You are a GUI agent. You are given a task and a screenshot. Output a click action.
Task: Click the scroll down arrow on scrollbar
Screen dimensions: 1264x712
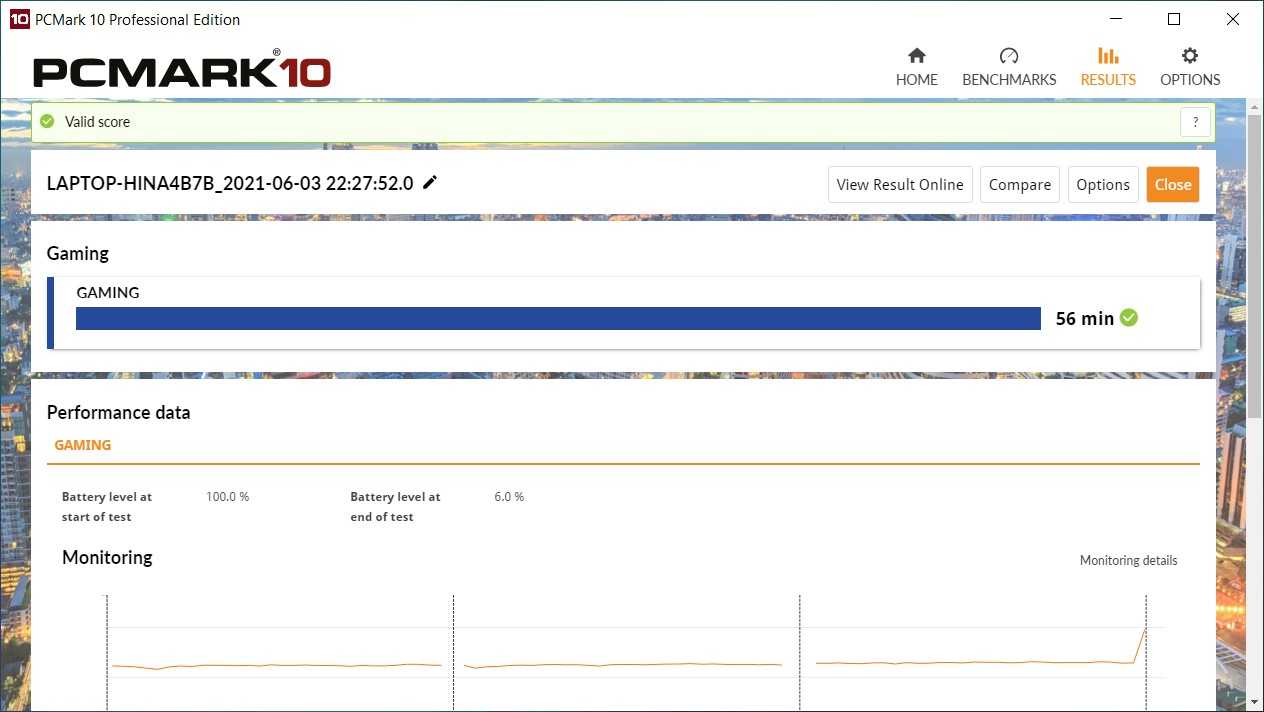pyautogui.click(x=1255, y=702)
